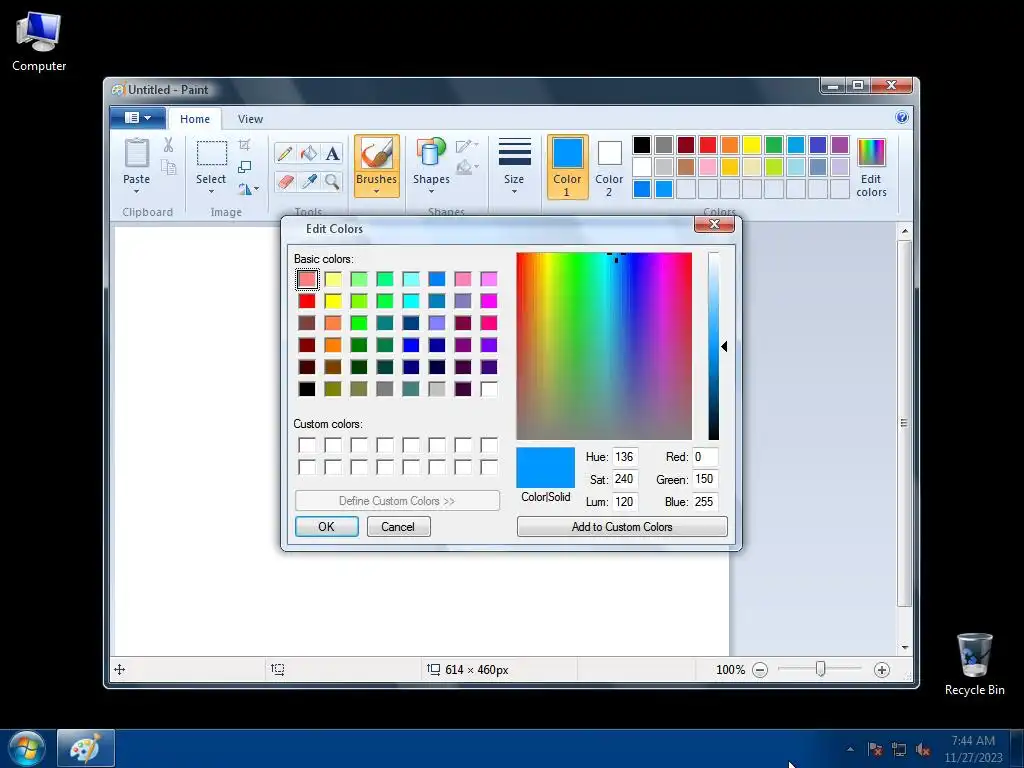Click the rectangular Select icon
The image size is (1024, 768).
coord(212,153)
